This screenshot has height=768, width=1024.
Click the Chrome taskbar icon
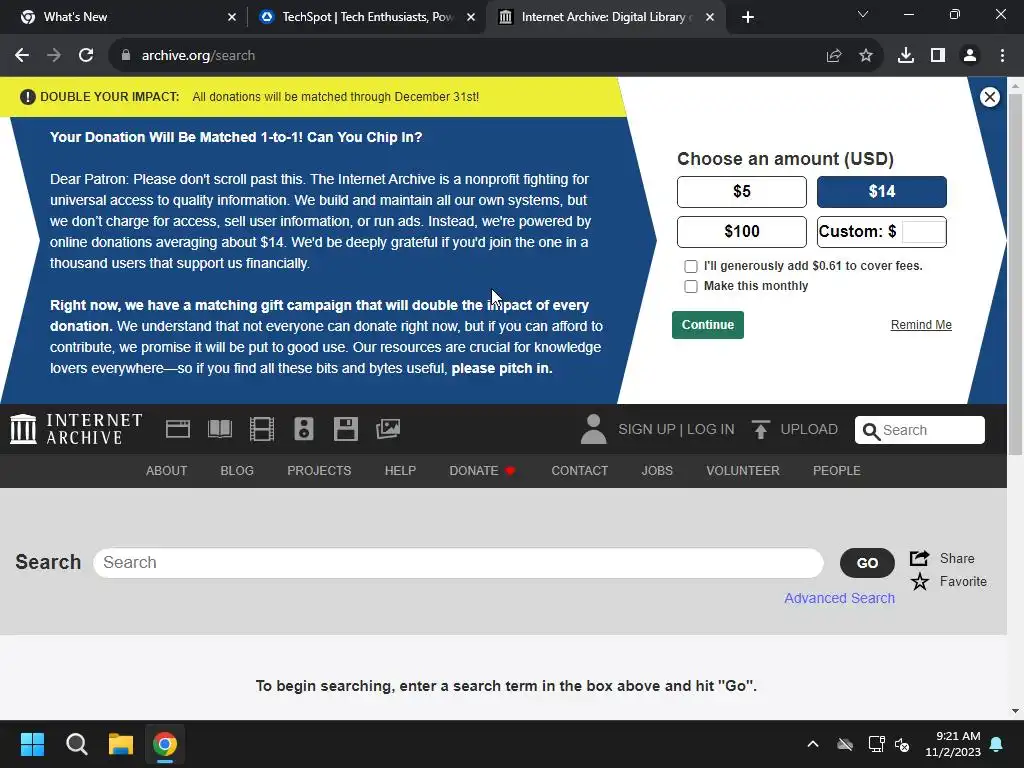point(165,744)
